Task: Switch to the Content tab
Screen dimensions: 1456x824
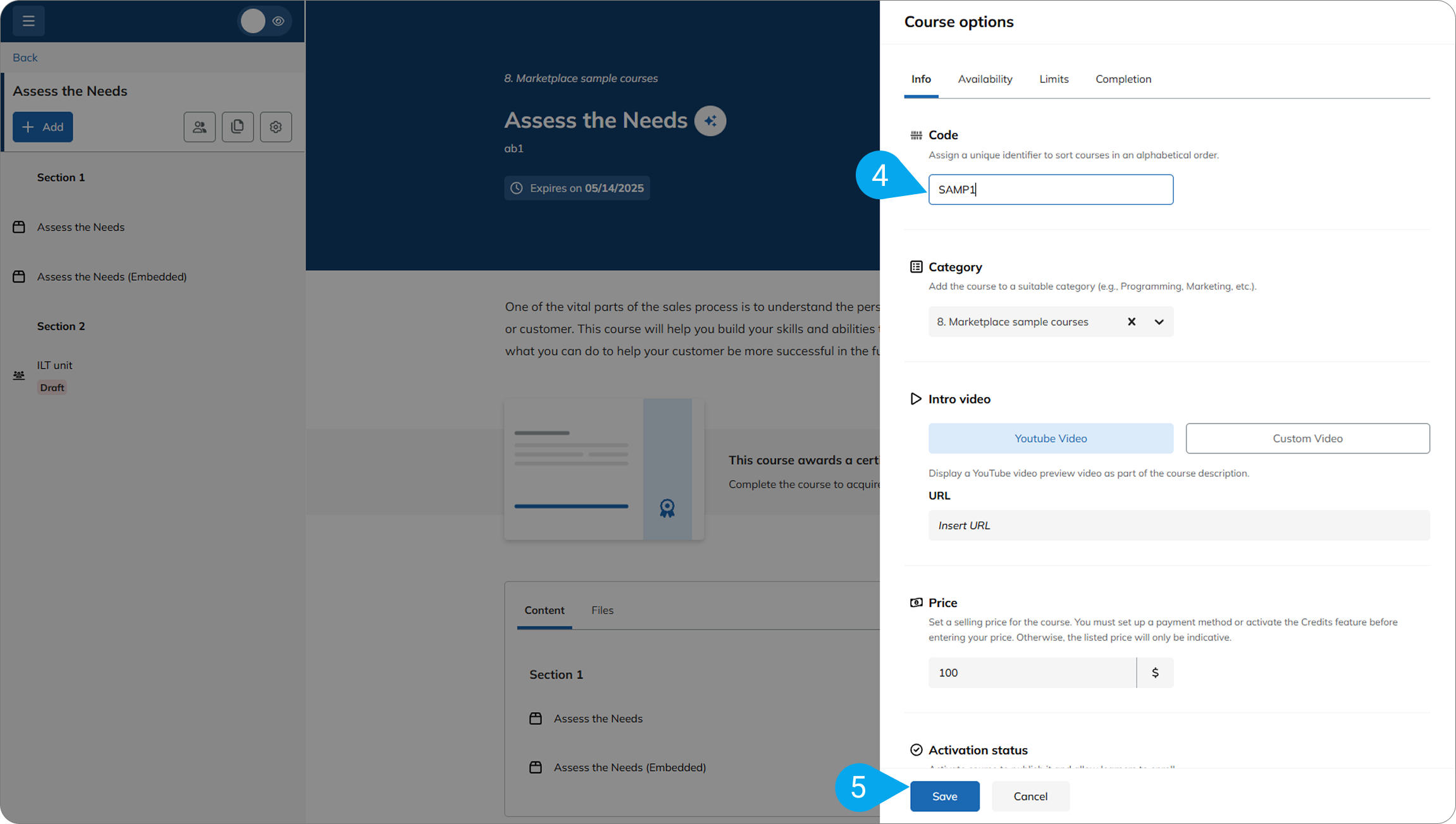Action: tap(545, 610)
